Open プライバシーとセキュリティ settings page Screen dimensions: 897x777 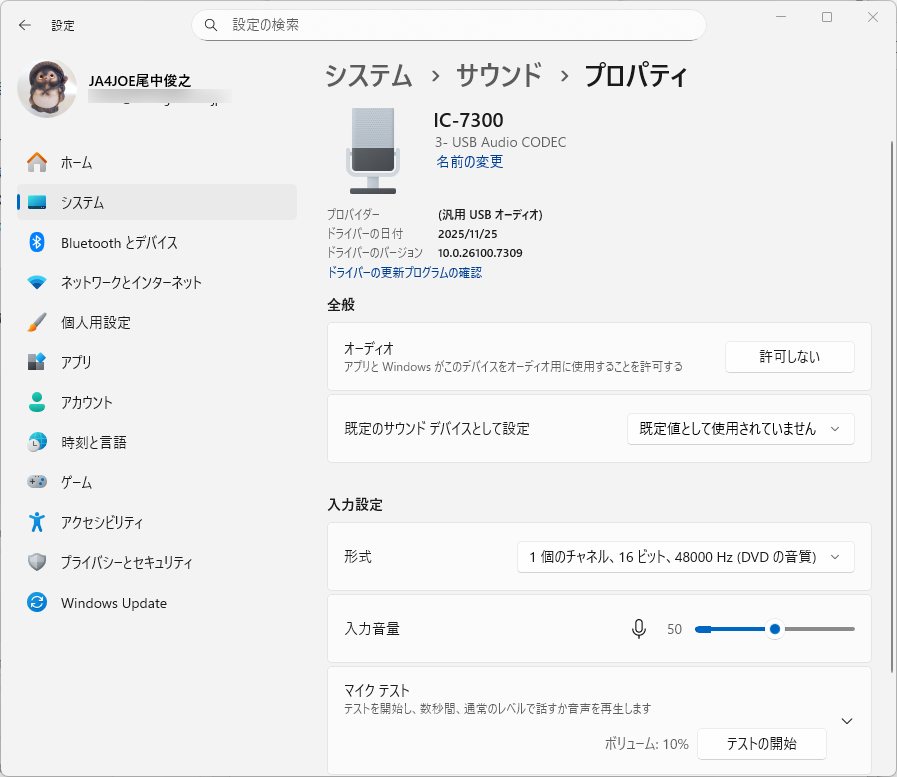pyautogui.click(x=157, y=562)
